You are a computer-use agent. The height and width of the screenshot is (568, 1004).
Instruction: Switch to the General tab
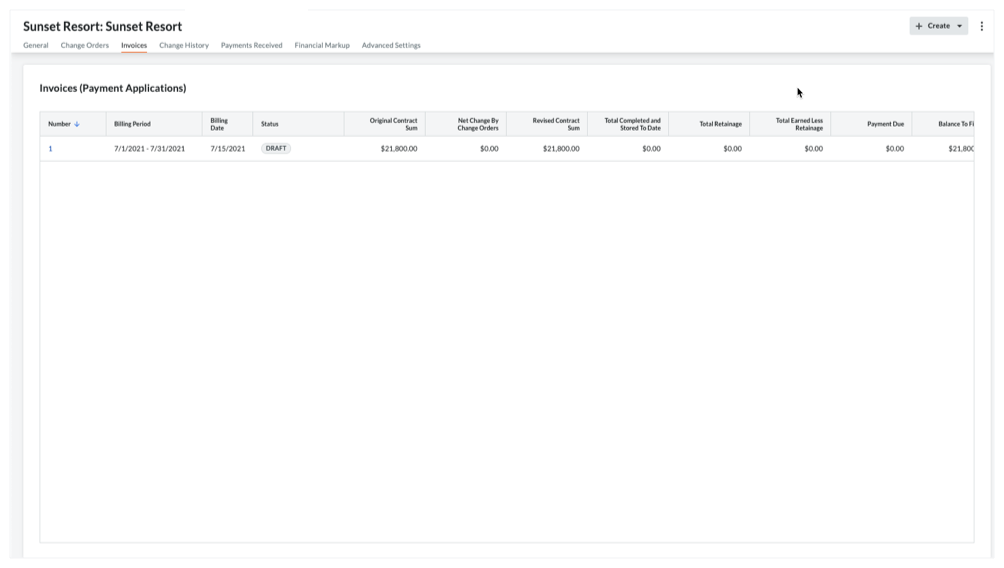click(x=35, y=45)
